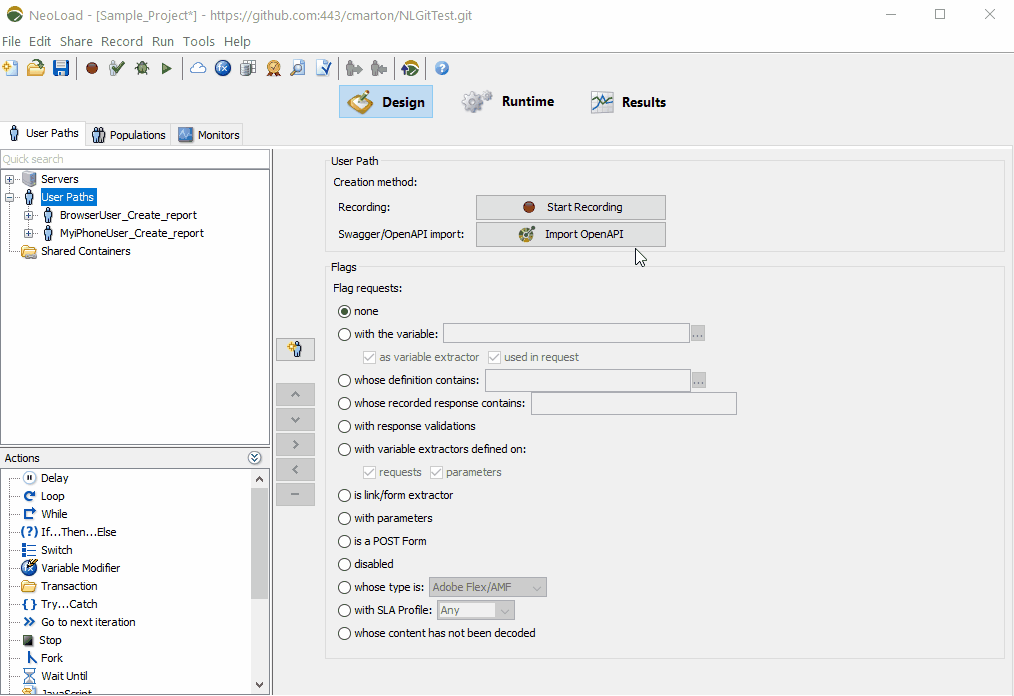Screen dimensions: 1014x696
Task: Select 'with the variable' radio button
Action: [344, 334]
